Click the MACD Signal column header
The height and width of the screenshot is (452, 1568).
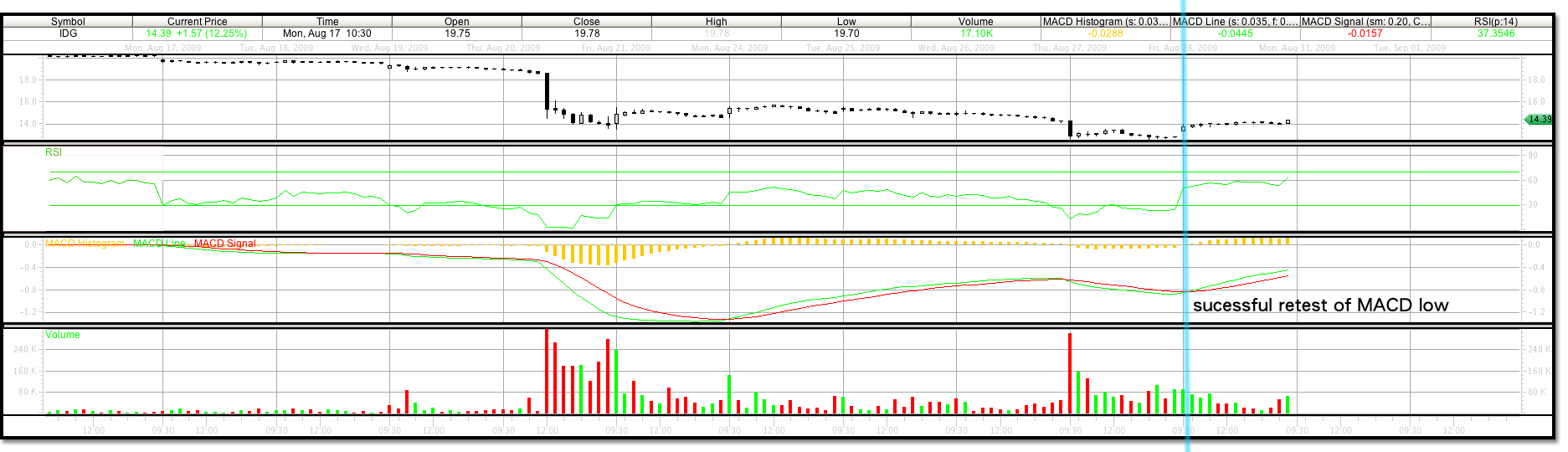[1365, 22]
